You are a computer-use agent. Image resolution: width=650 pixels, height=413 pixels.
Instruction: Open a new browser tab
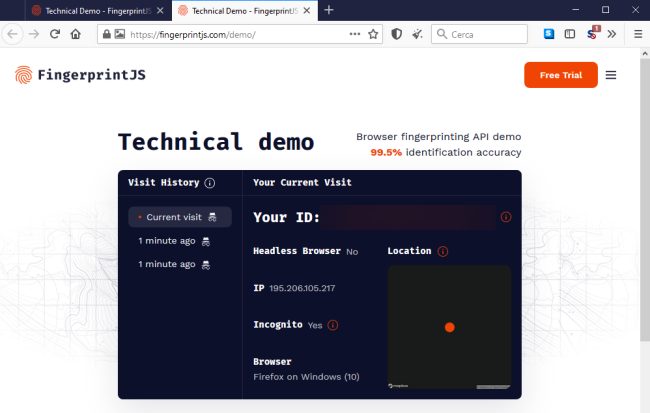coord(329,10)
